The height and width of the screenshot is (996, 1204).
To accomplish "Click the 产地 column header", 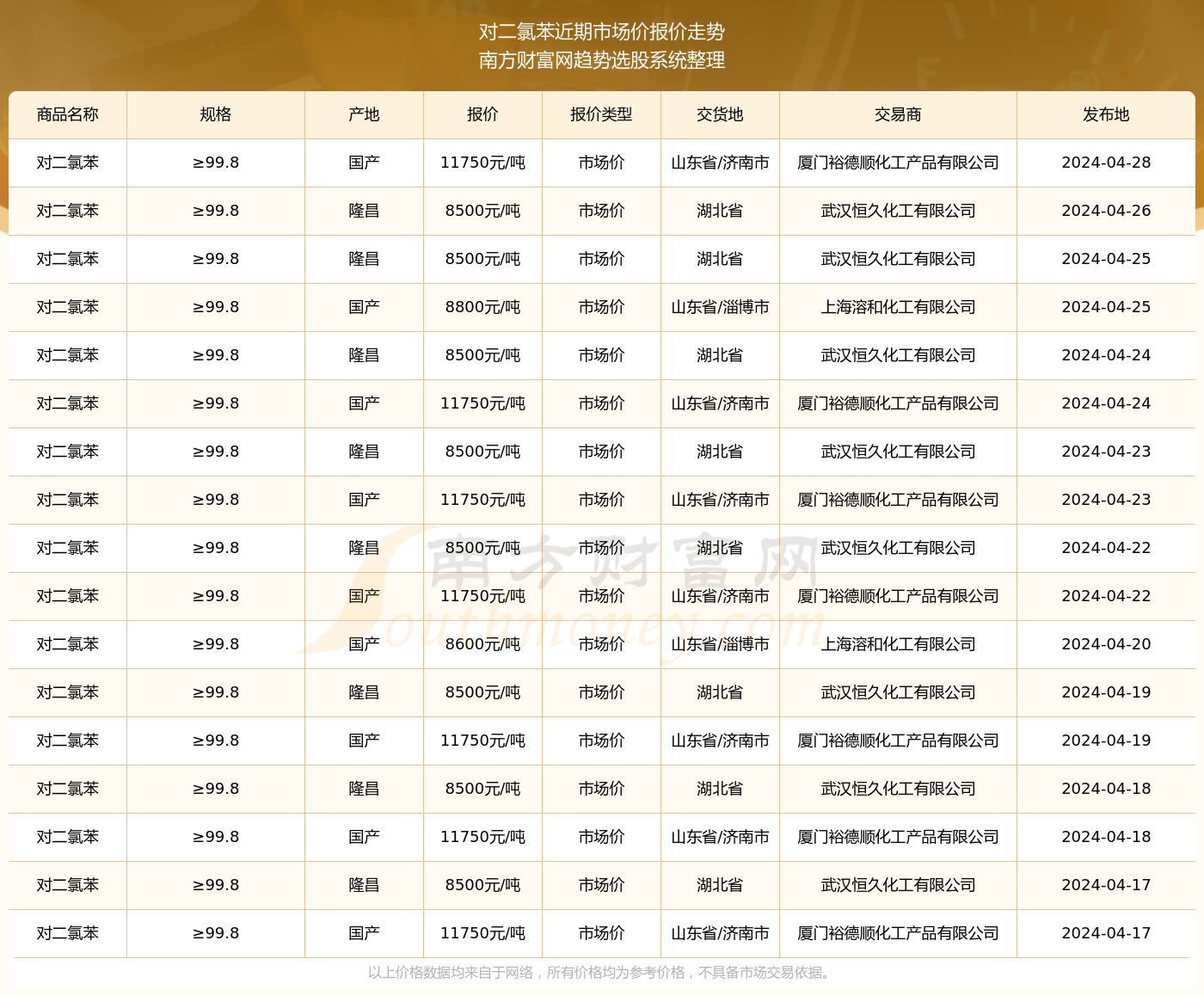I will (x=364, y=114).
